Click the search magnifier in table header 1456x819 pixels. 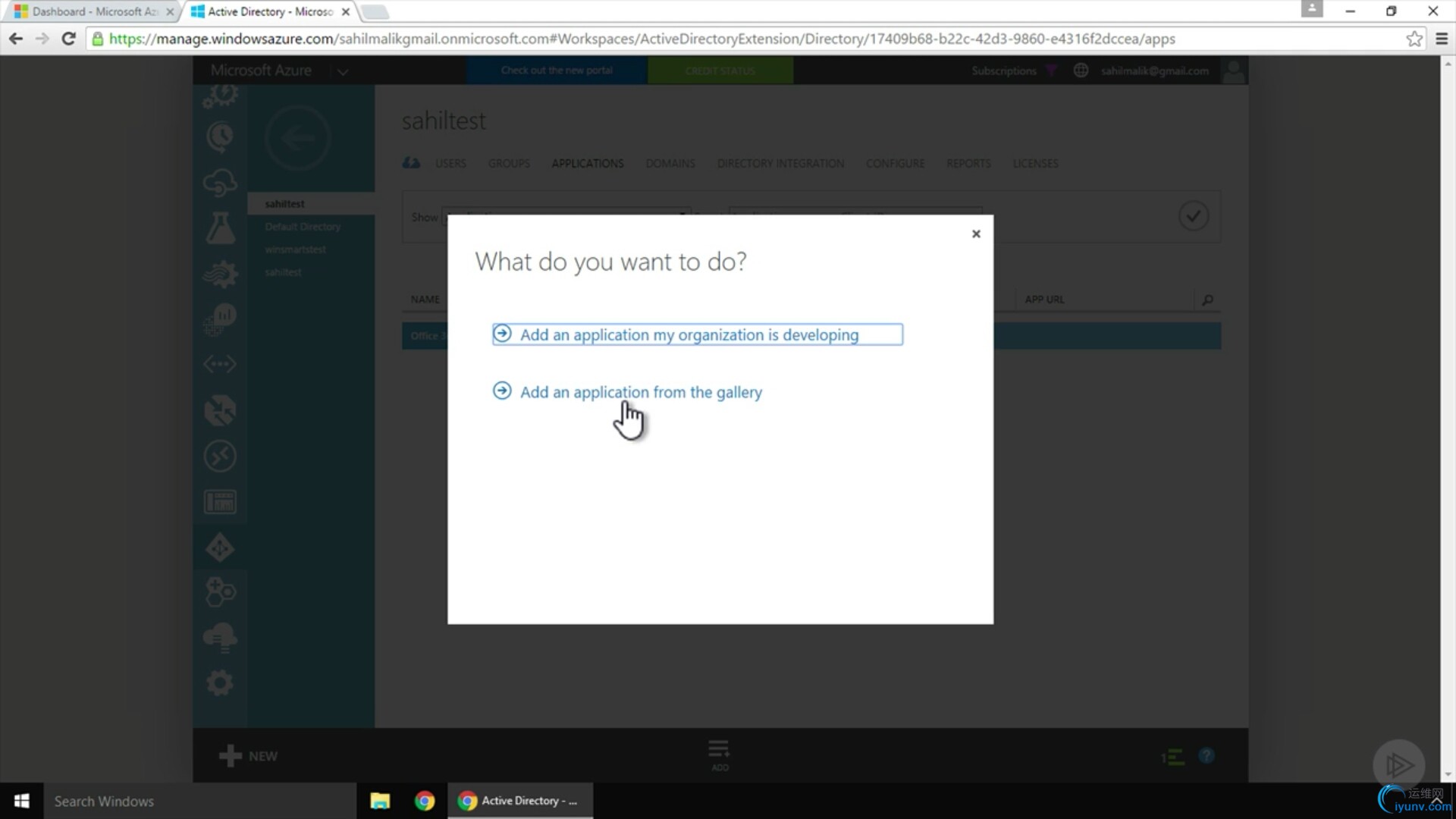[x=1207, y=300]
